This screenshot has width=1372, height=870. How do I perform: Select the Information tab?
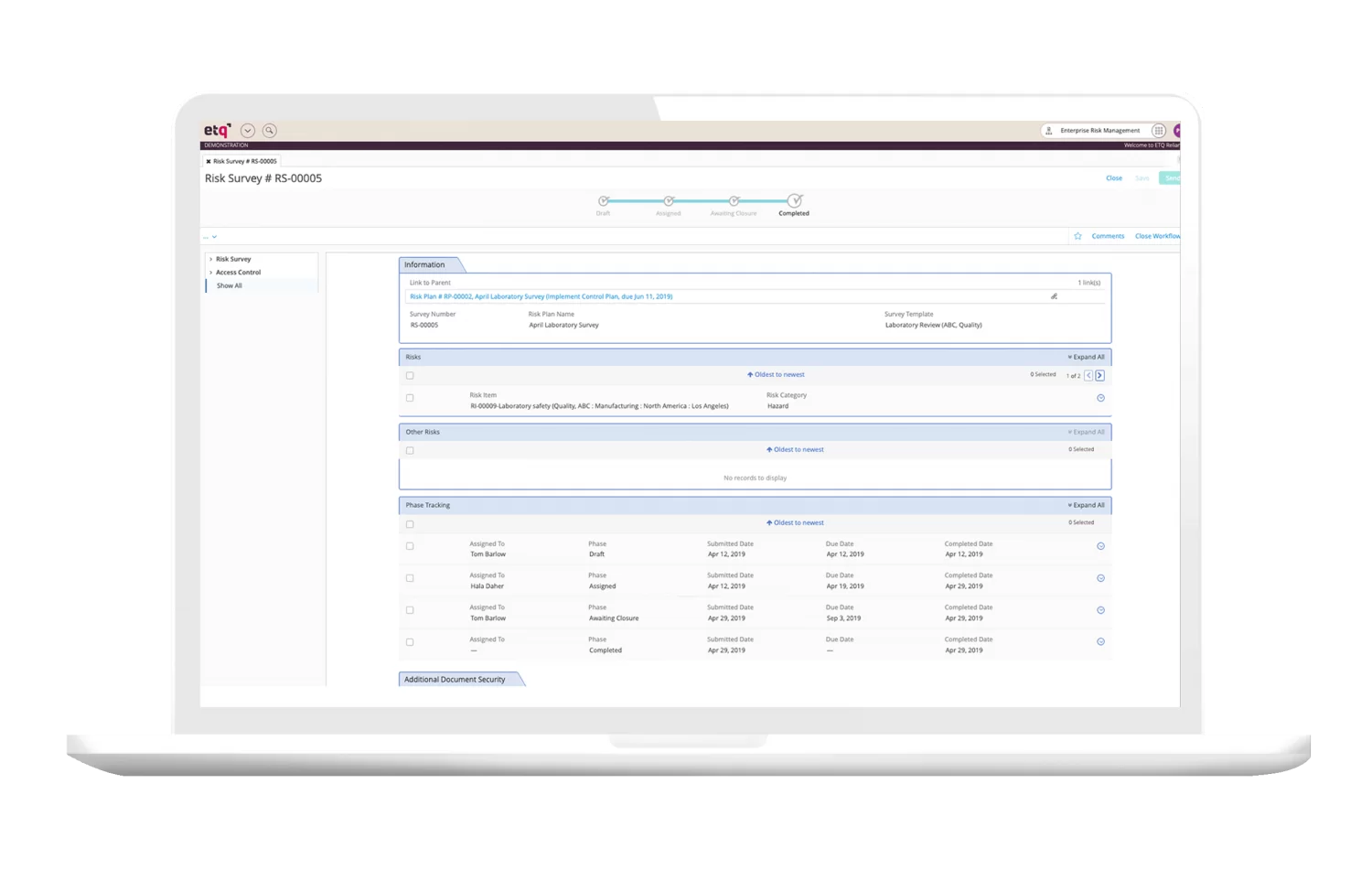pos(423,264)
